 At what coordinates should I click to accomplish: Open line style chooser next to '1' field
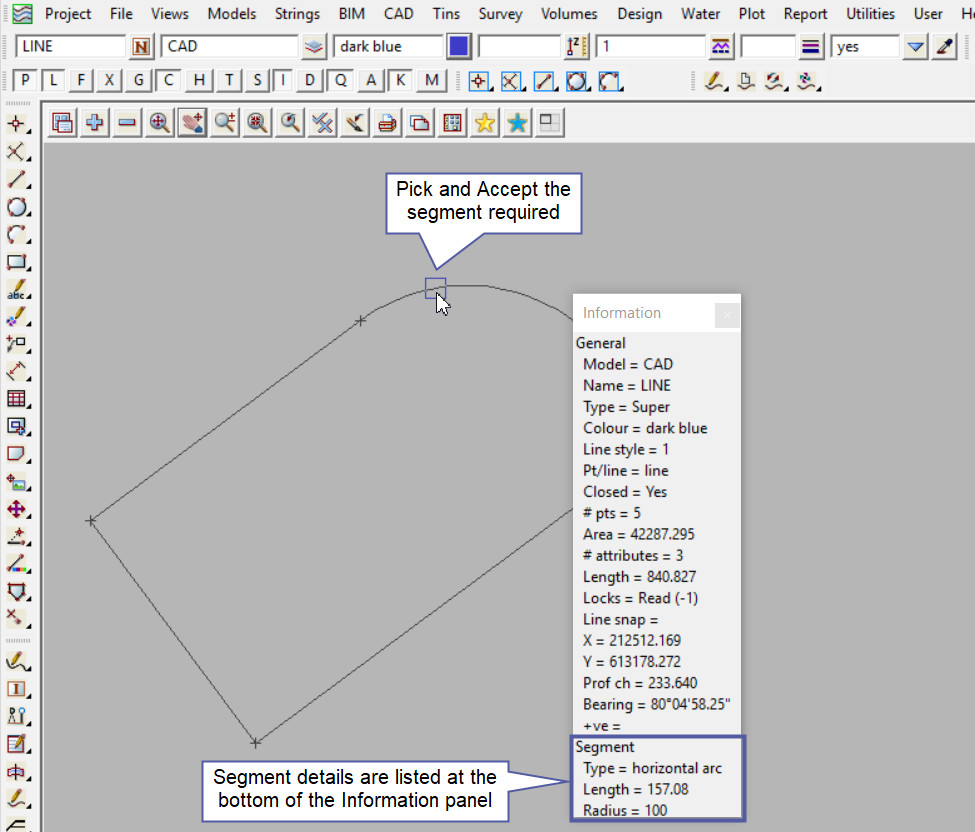pos(720,46)
